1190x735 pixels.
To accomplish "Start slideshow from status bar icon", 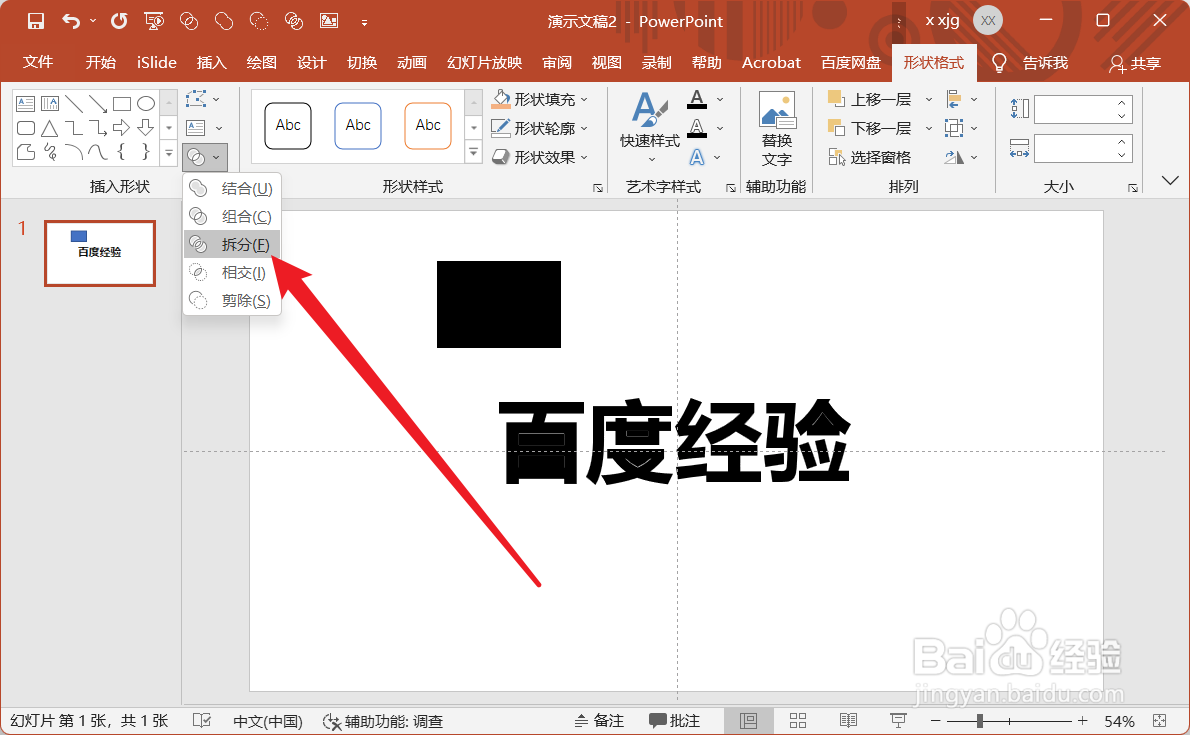I will 899,721.
